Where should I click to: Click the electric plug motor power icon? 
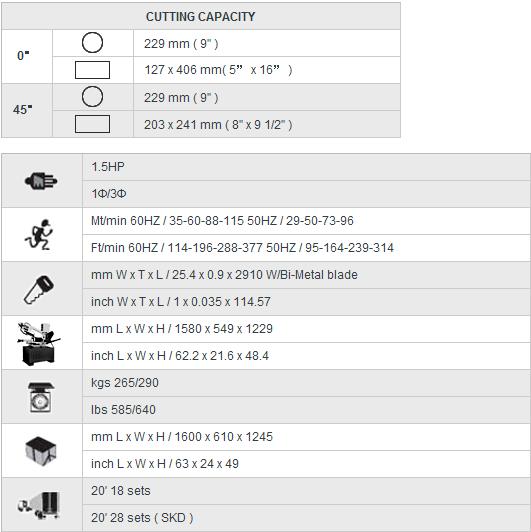coord(41,180)
